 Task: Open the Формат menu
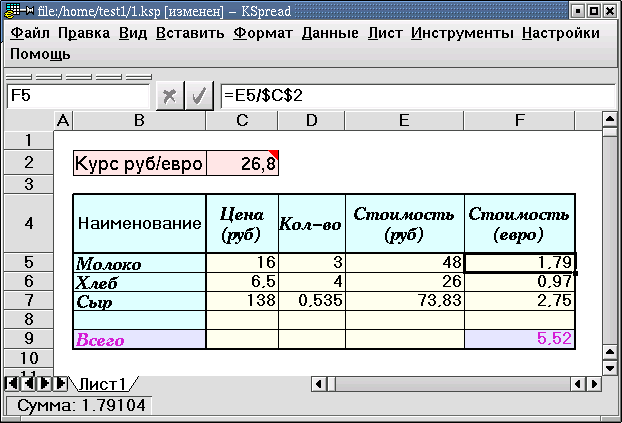[263, 33]
